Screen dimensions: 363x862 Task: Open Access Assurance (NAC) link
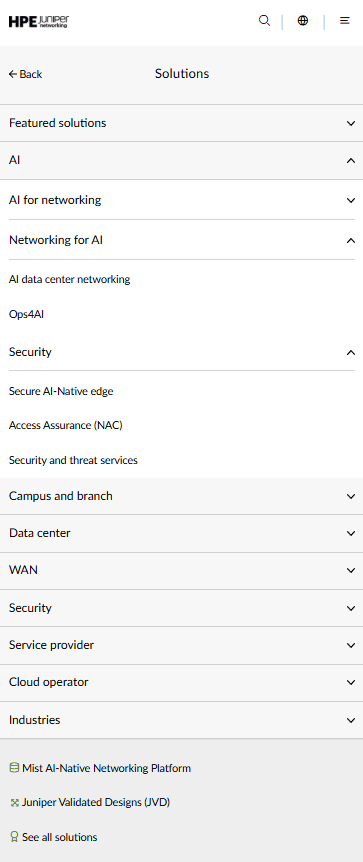click(x=65, y=426)
